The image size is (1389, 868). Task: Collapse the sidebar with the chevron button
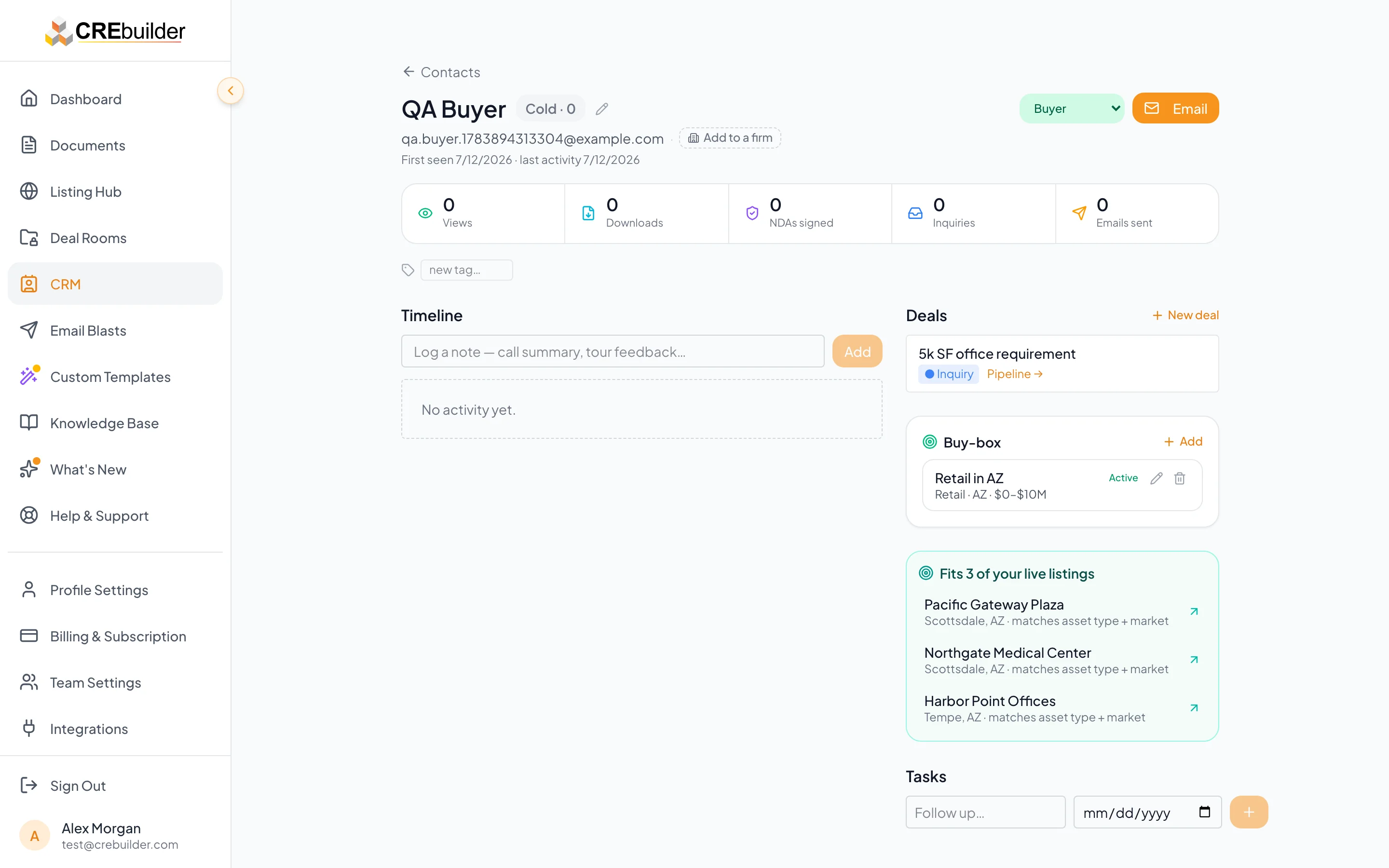coord(230,91)
